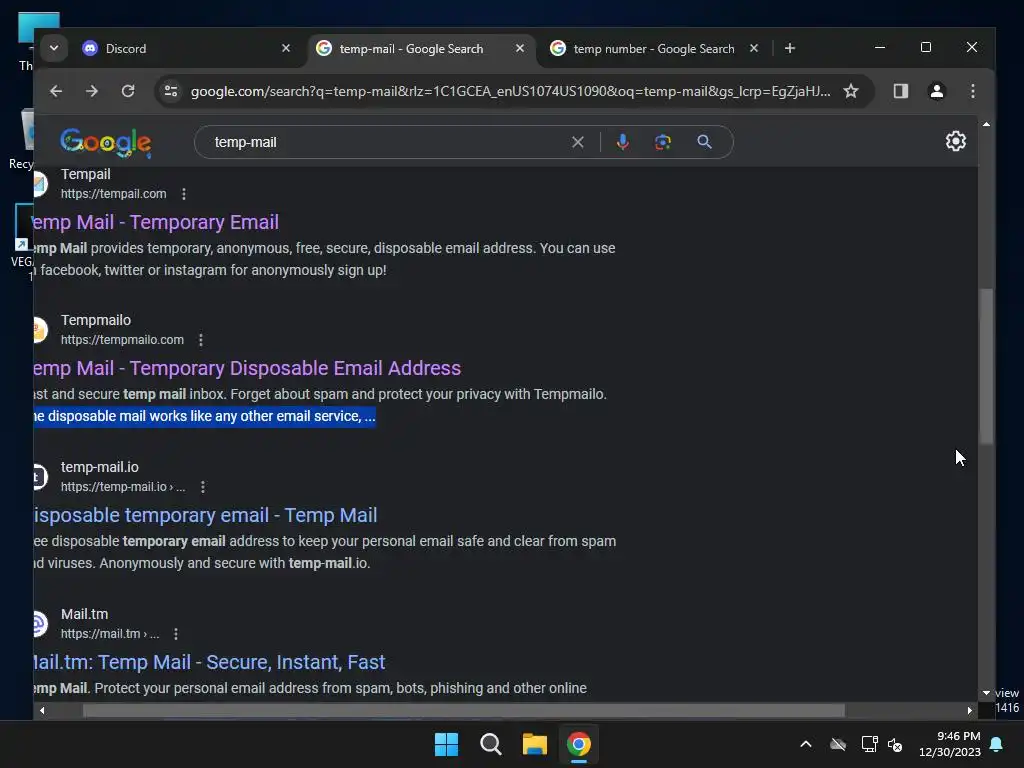Click the scroll-down arrow
This screenshot has height=768, width=1024.
986,693
